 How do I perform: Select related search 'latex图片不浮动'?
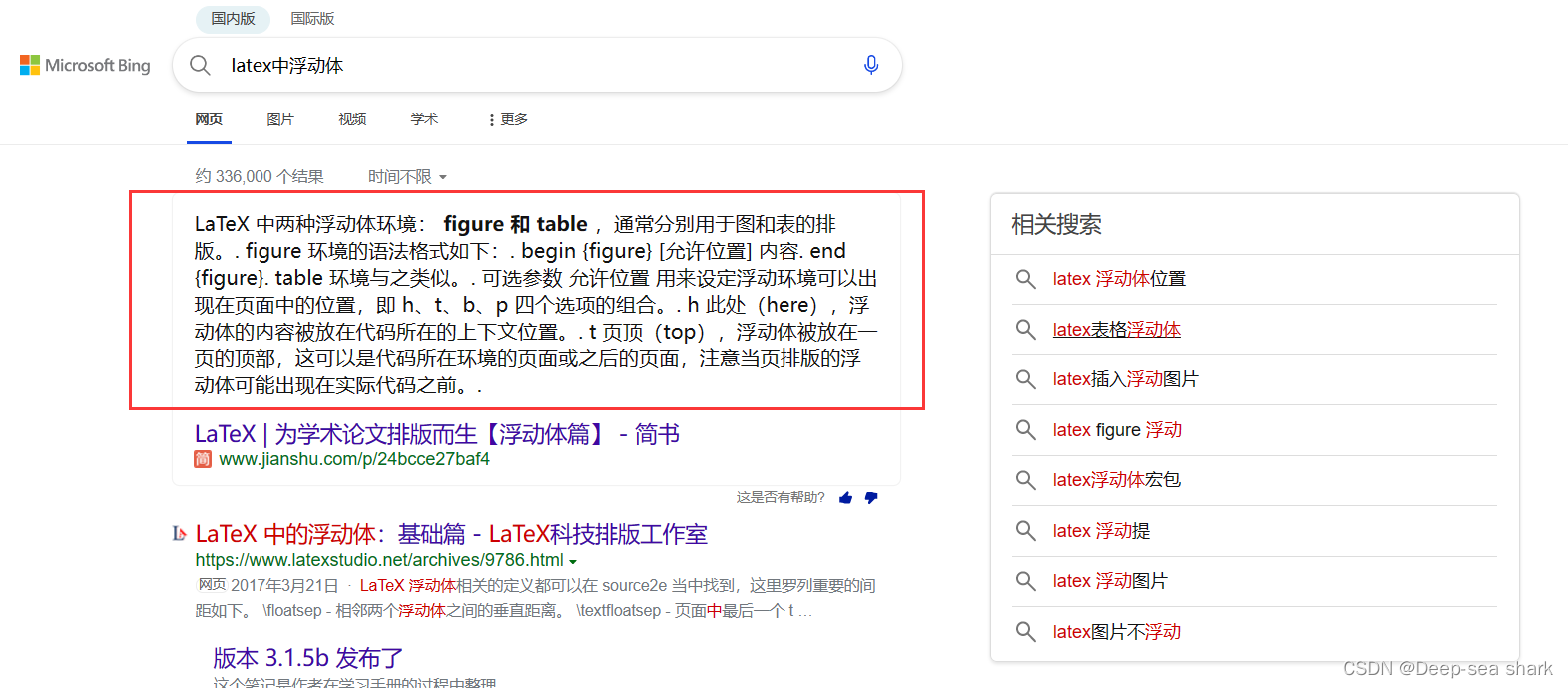[x=1116, y=632]
